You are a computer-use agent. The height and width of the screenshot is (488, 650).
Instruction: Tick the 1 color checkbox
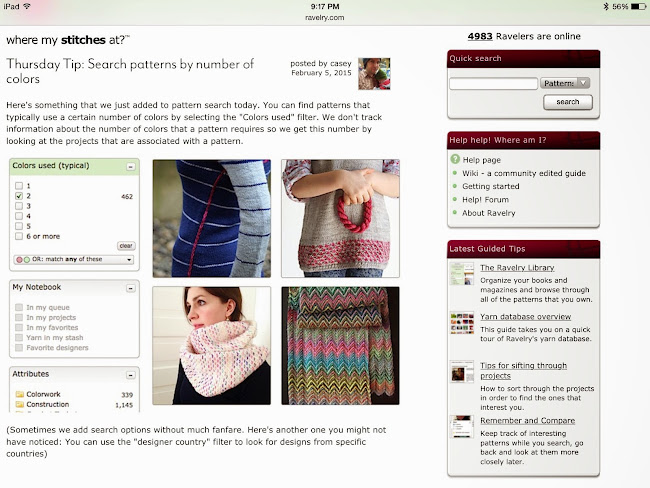coord(19,185)
